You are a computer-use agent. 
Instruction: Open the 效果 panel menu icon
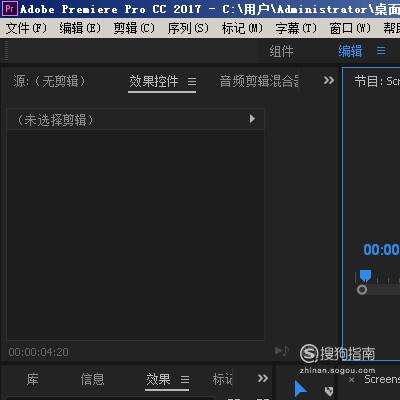(185, 379)
